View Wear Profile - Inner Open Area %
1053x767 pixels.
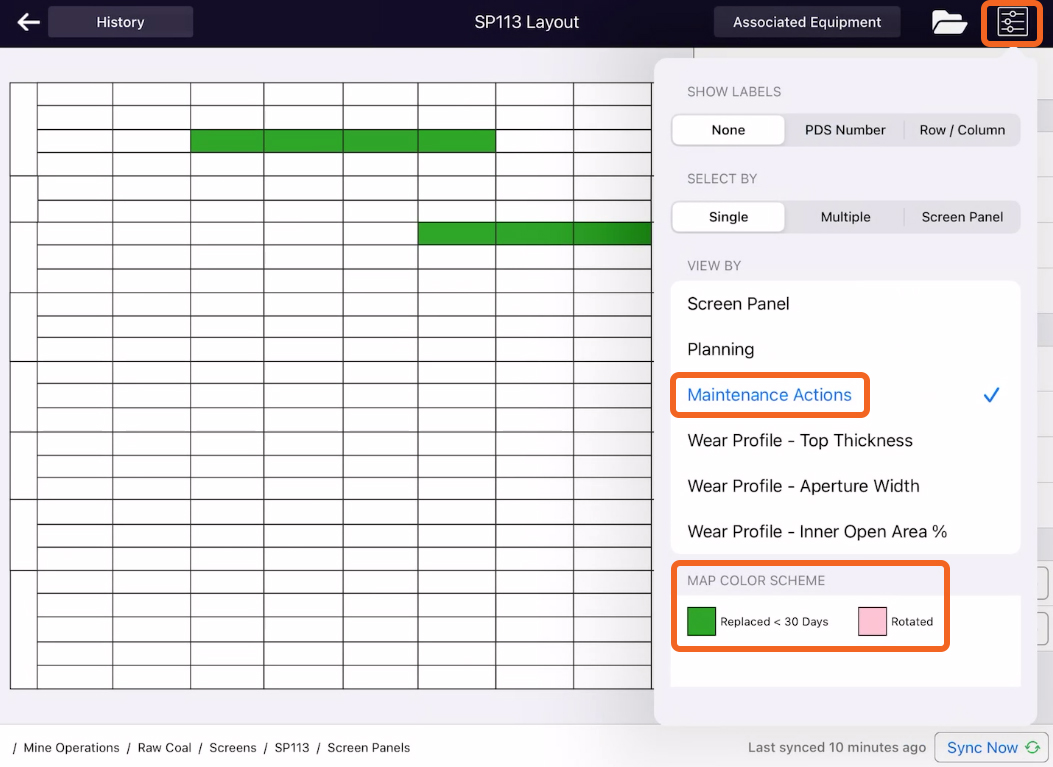pos(845,532)
